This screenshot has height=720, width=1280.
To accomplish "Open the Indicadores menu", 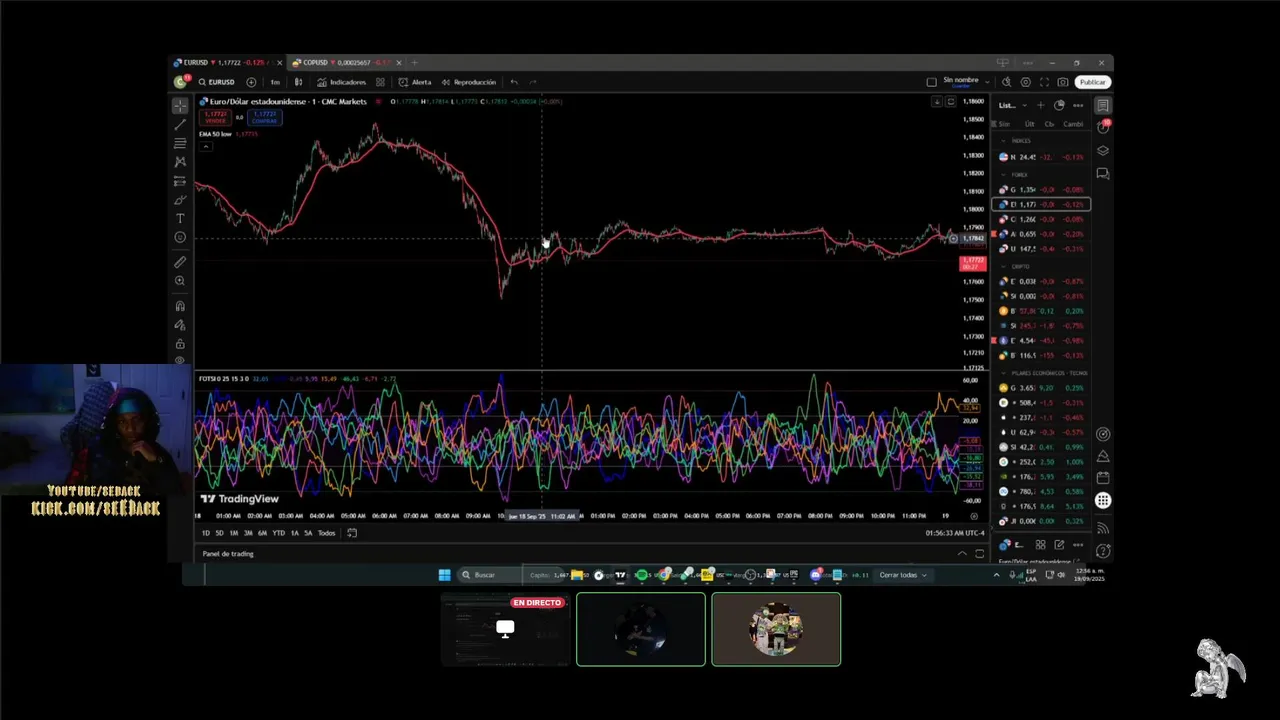I will click(341, 82).
